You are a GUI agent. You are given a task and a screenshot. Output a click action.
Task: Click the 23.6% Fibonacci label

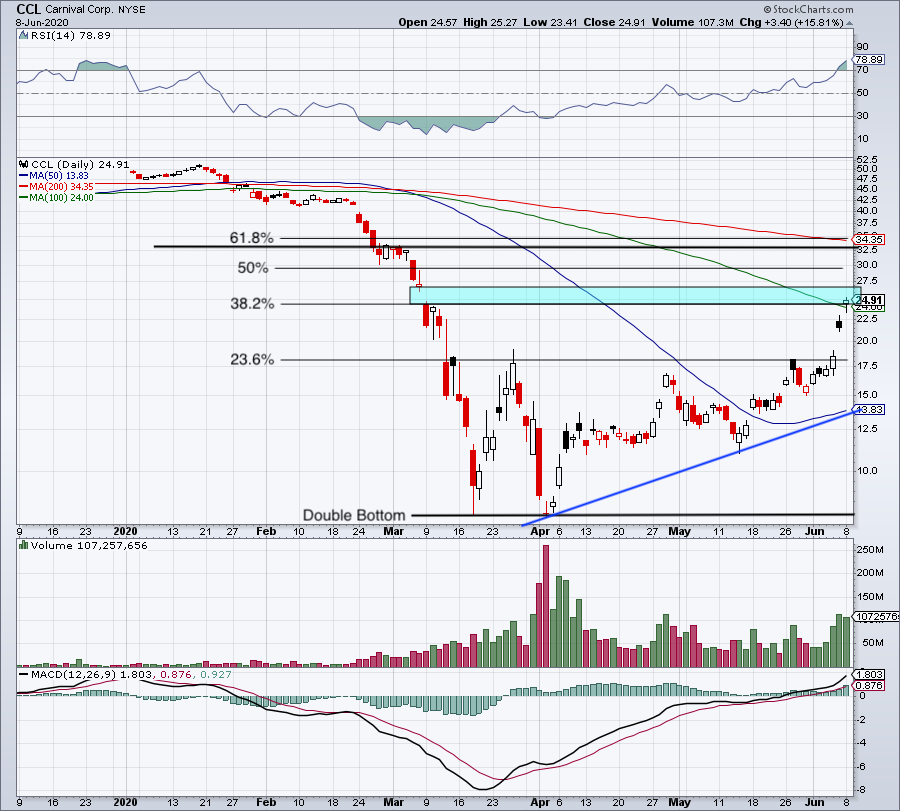click(252, 359)
